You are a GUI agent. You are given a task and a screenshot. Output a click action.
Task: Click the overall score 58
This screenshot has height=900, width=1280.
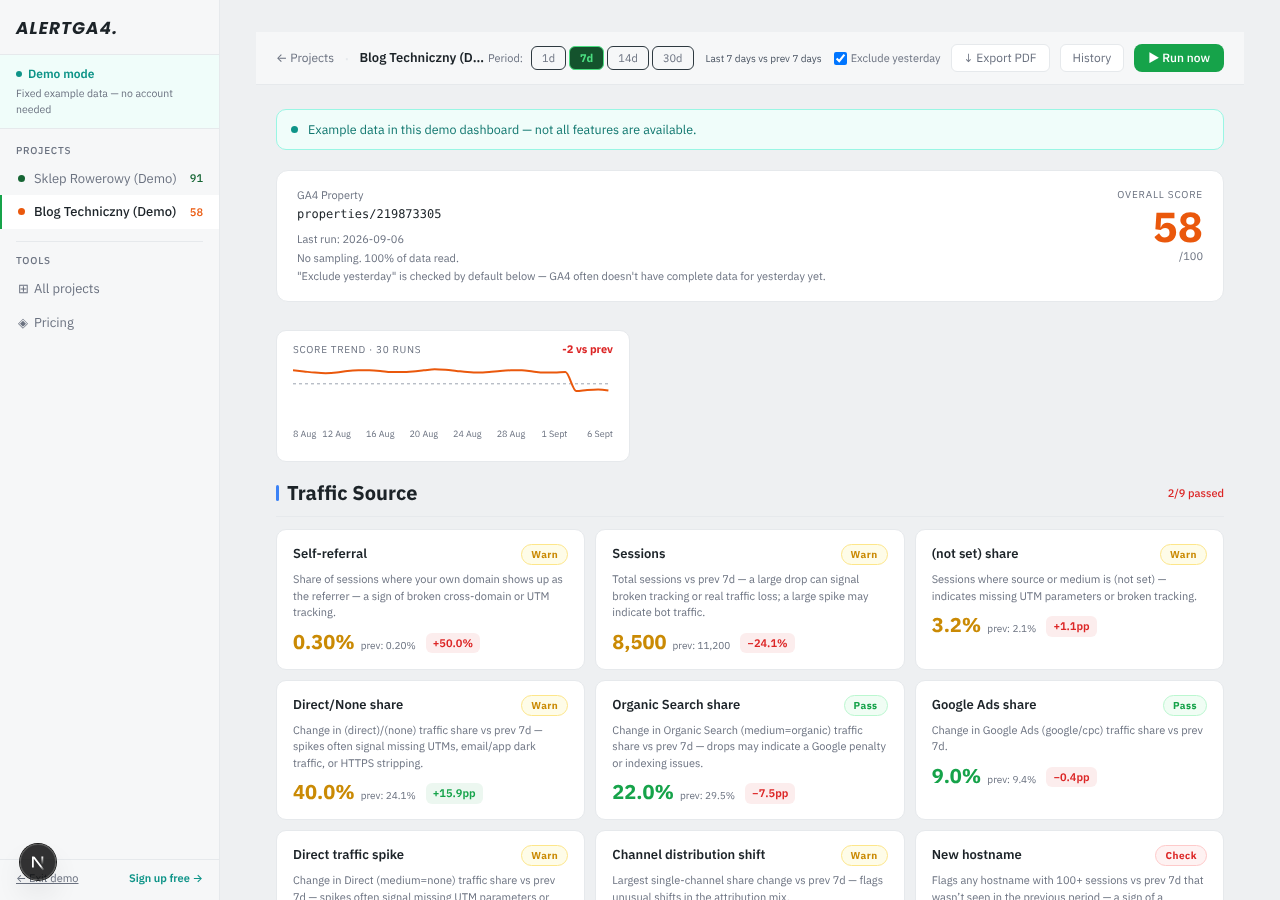pos(1178,228)
